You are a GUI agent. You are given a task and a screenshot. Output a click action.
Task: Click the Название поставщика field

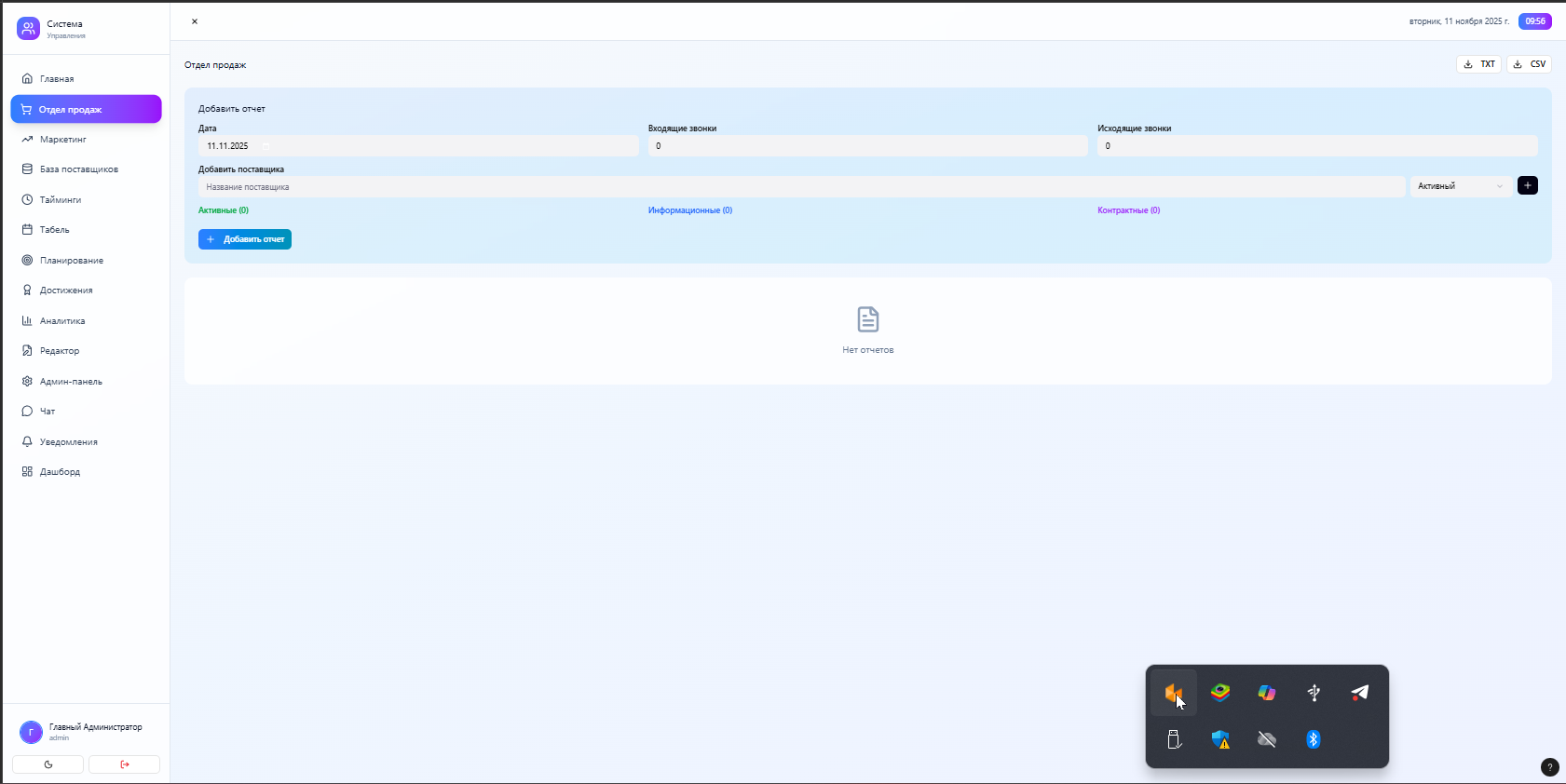coord(801,186)
